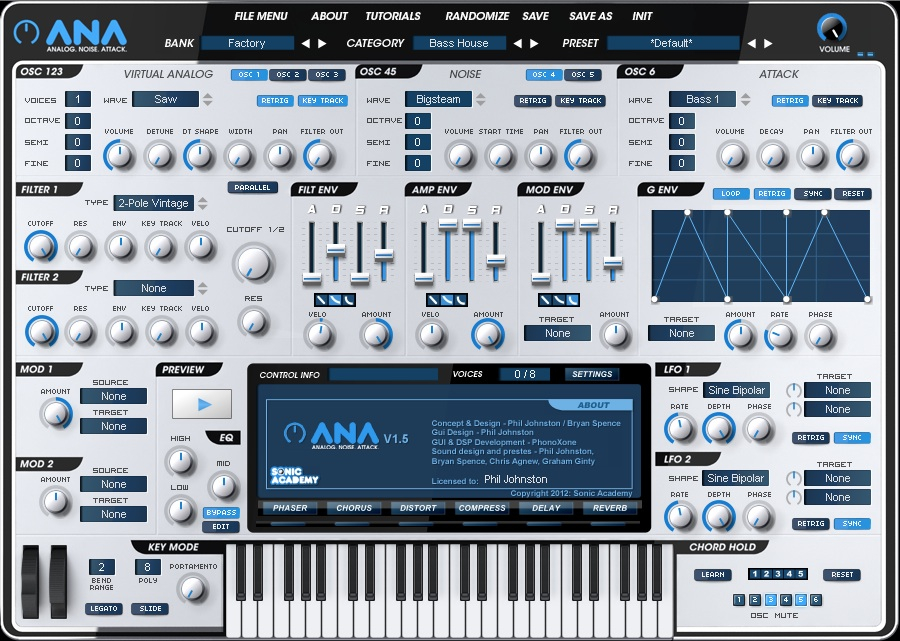The height and width of the screenshot is (641, 900).
Task: Select previous bank with left arrow
Action: pos(305,44)
